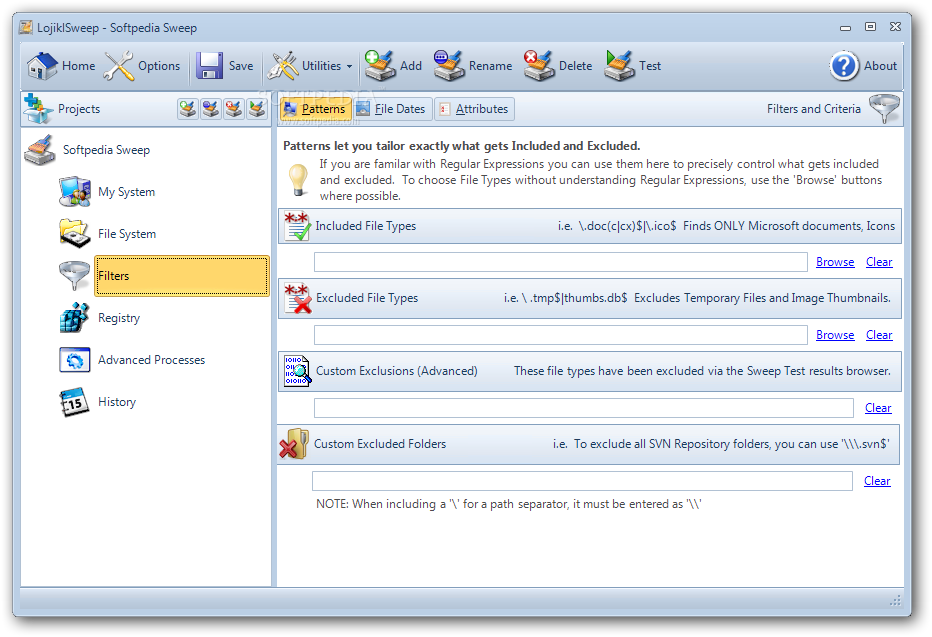Clear the Excluded File Types pattern
932x637 pixels.
[879, 335]
